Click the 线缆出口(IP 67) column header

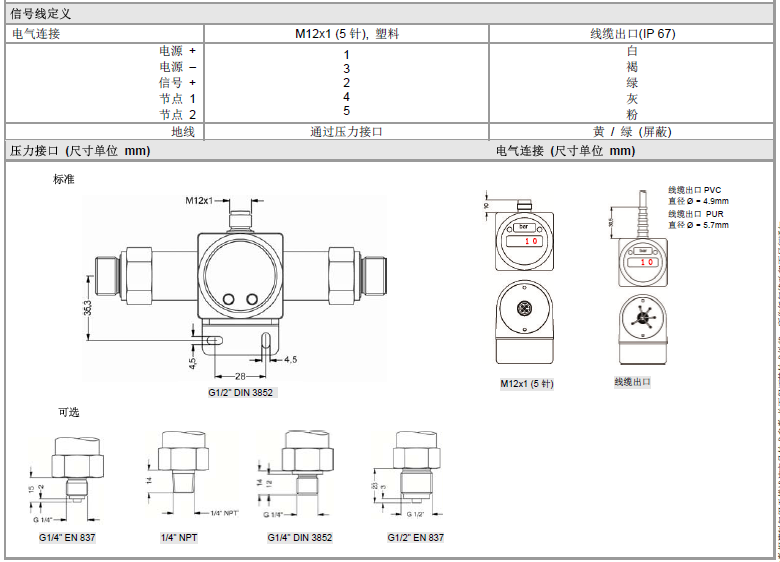pos(632,34)
